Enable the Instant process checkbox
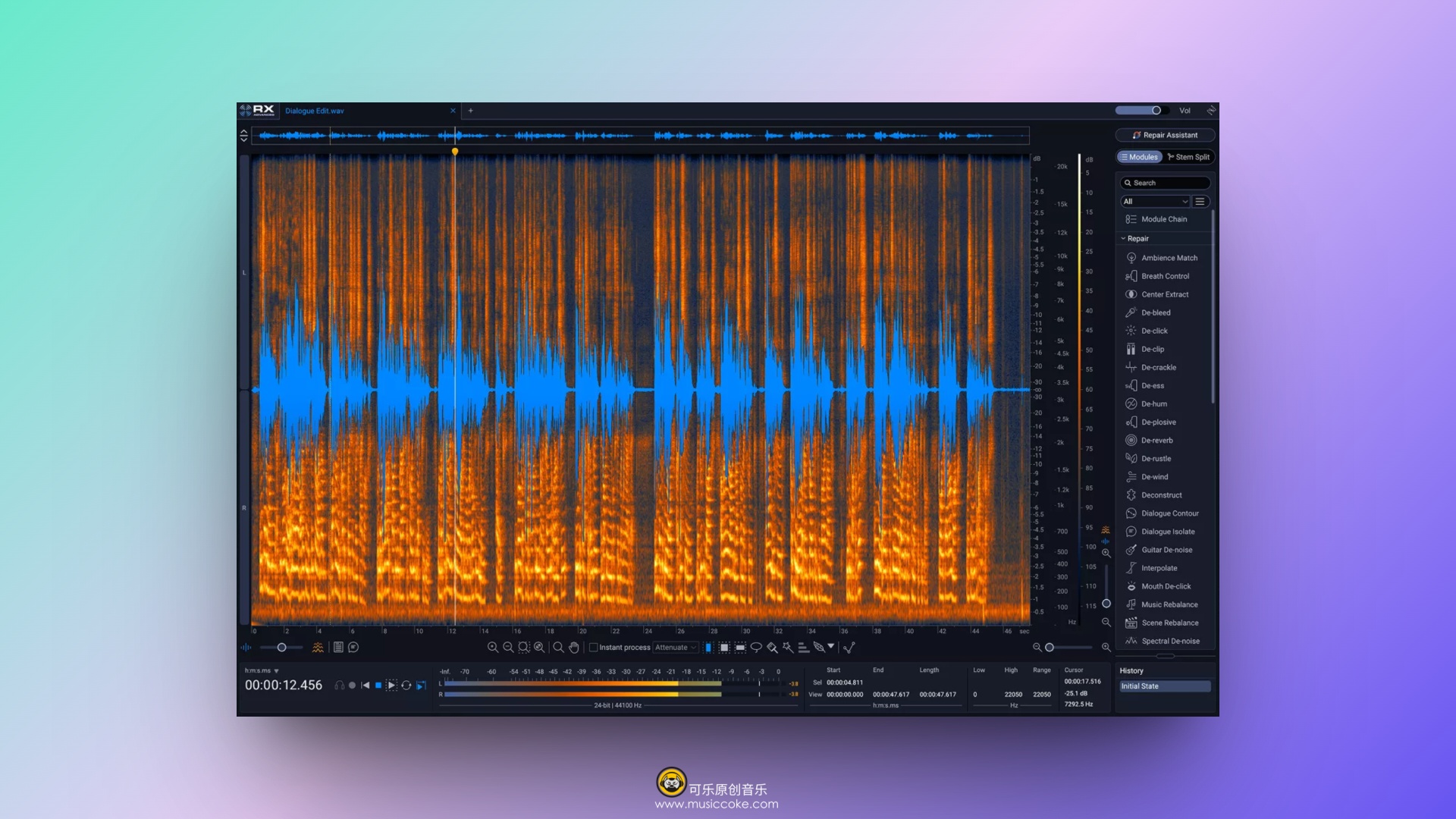This screenshot has height=819, width=1456. [x=594, y=648]
